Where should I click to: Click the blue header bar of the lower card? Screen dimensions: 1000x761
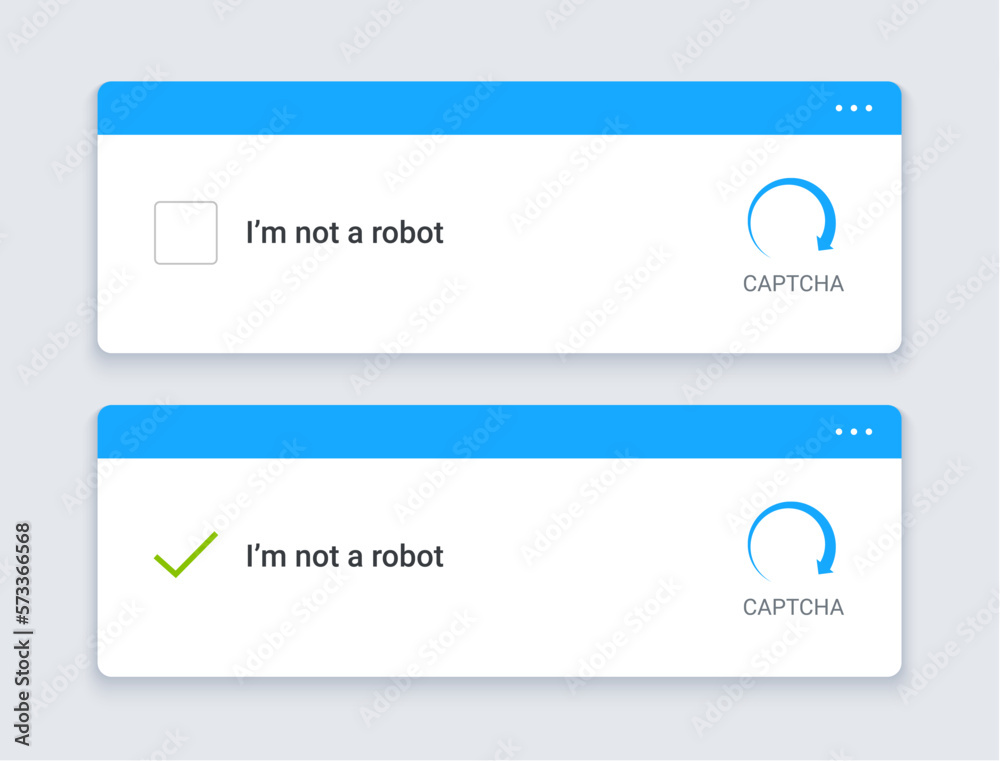499,432
